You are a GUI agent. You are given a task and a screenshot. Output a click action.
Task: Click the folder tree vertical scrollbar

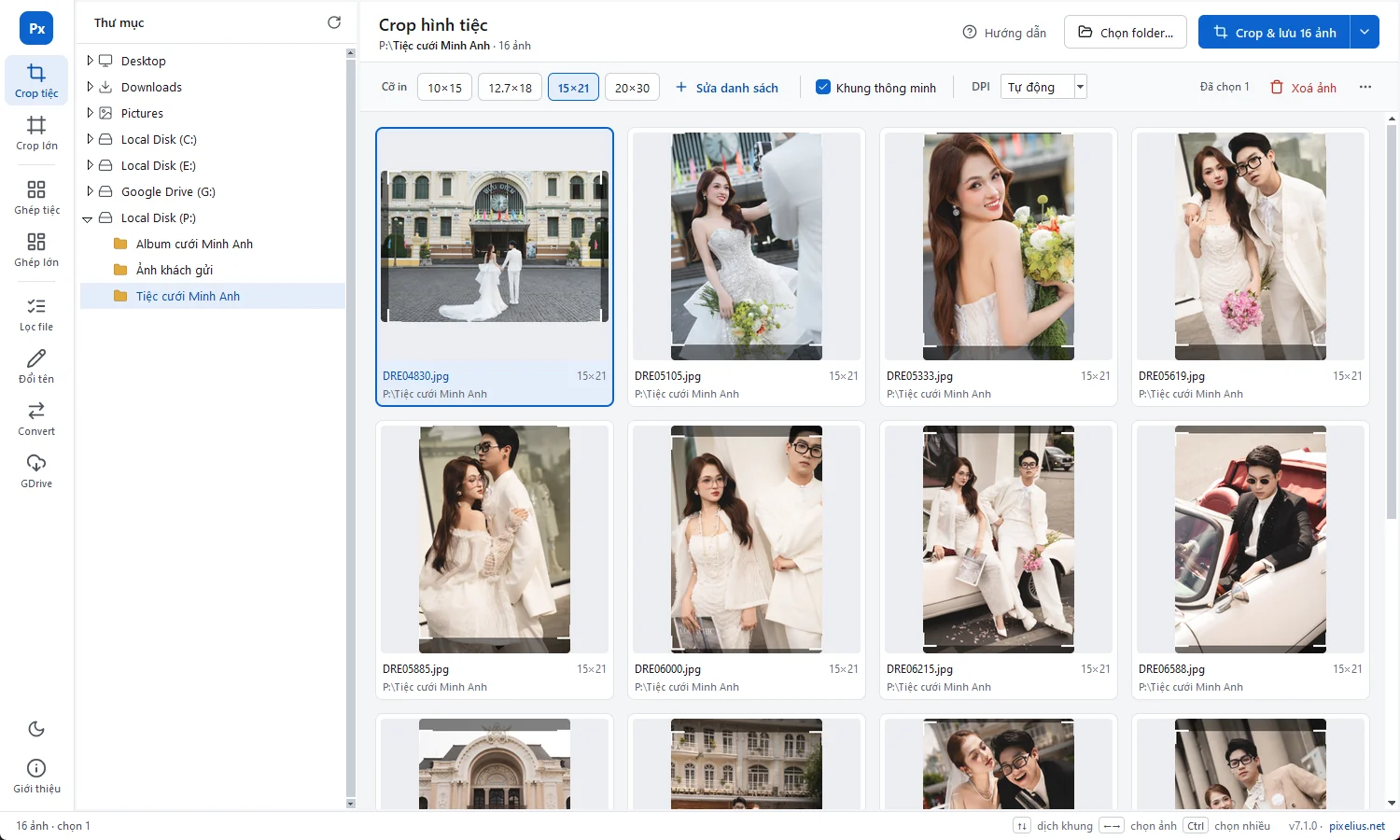[x=351, y=427]
